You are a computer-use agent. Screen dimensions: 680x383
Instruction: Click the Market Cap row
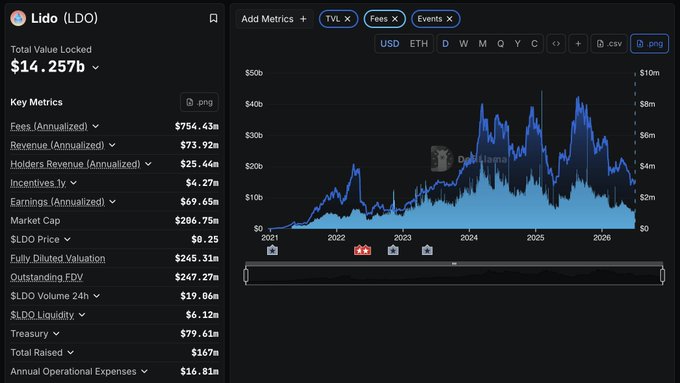click(114, 221)
